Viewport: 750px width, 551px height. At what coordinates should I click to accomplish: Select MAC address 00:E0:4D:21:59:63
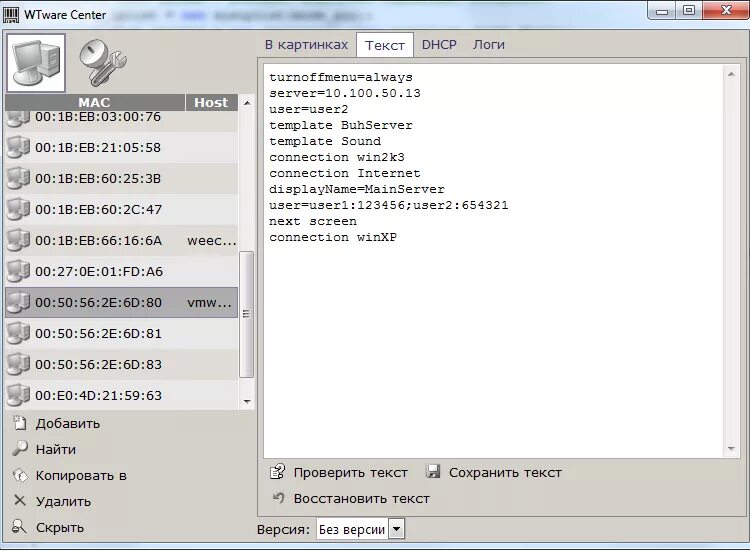pos(98,396)
